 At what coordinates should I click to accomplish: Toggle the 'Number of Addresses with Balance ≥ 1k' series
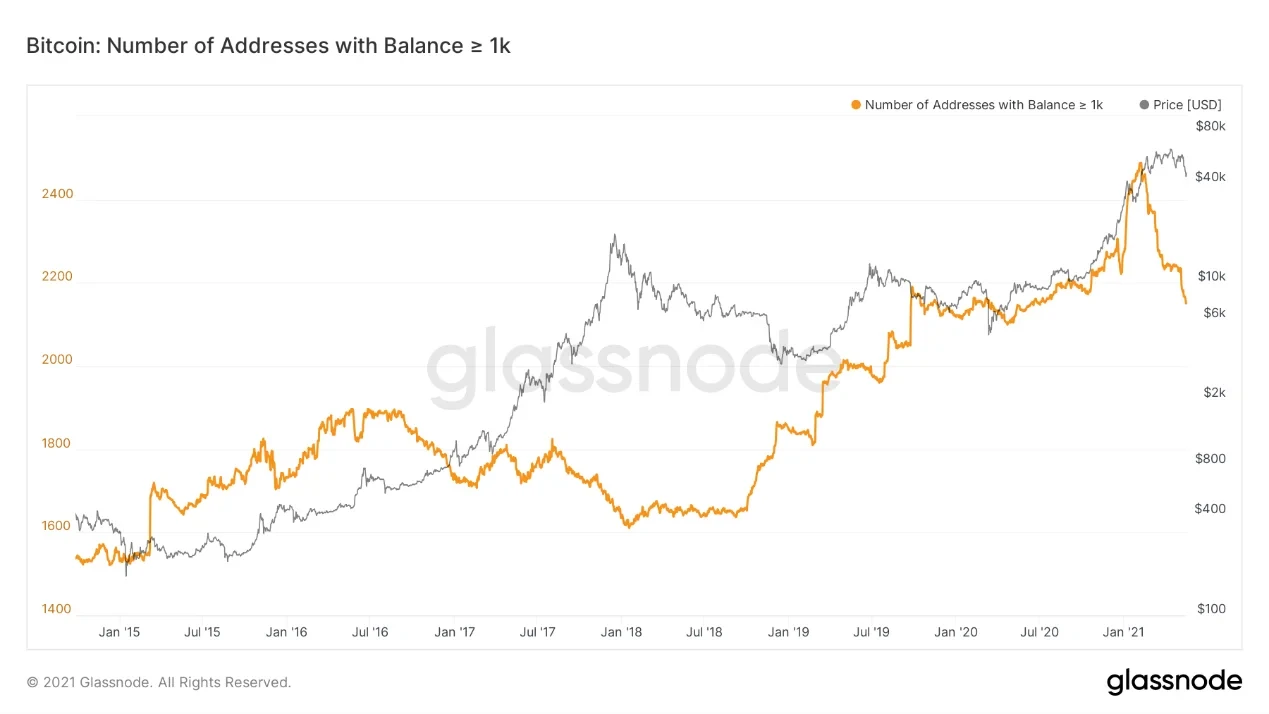click(x=983, y=105)
